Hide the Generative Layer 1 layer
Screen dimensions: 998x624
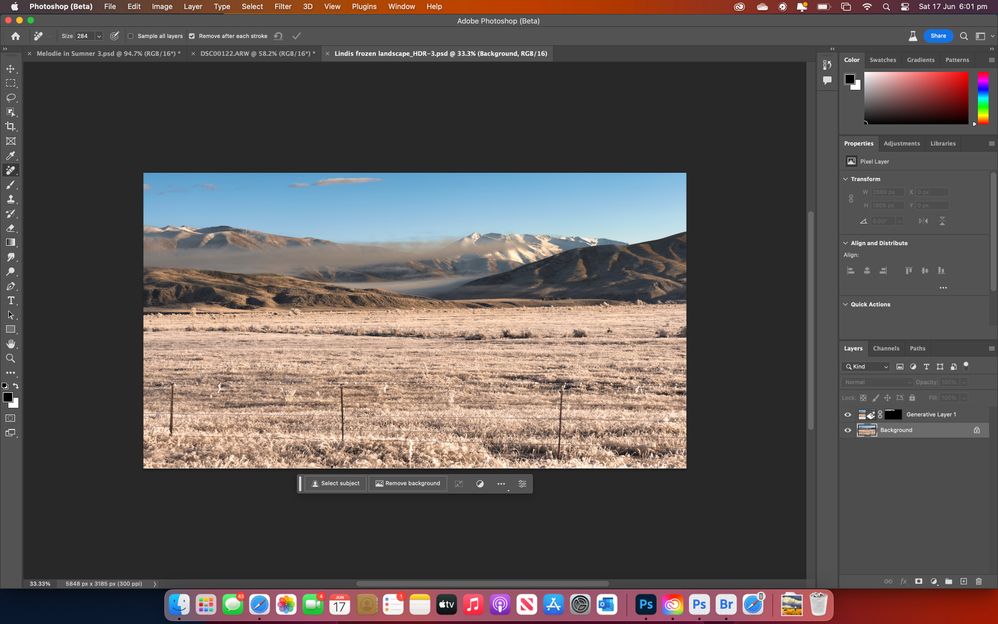pos(848,415)
